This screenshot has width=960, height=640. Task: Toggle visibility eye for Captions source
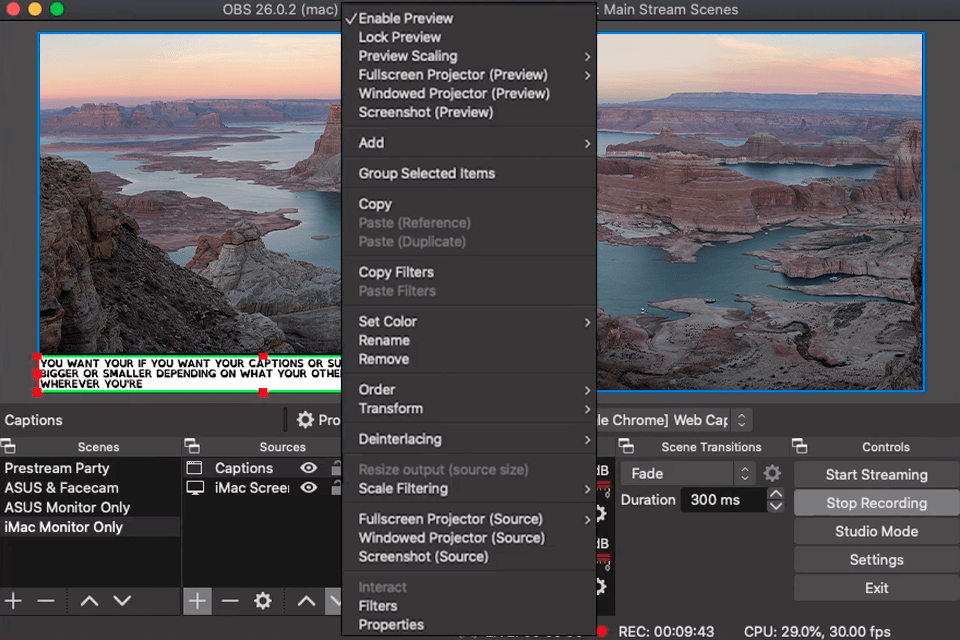(x=309, y=468)
